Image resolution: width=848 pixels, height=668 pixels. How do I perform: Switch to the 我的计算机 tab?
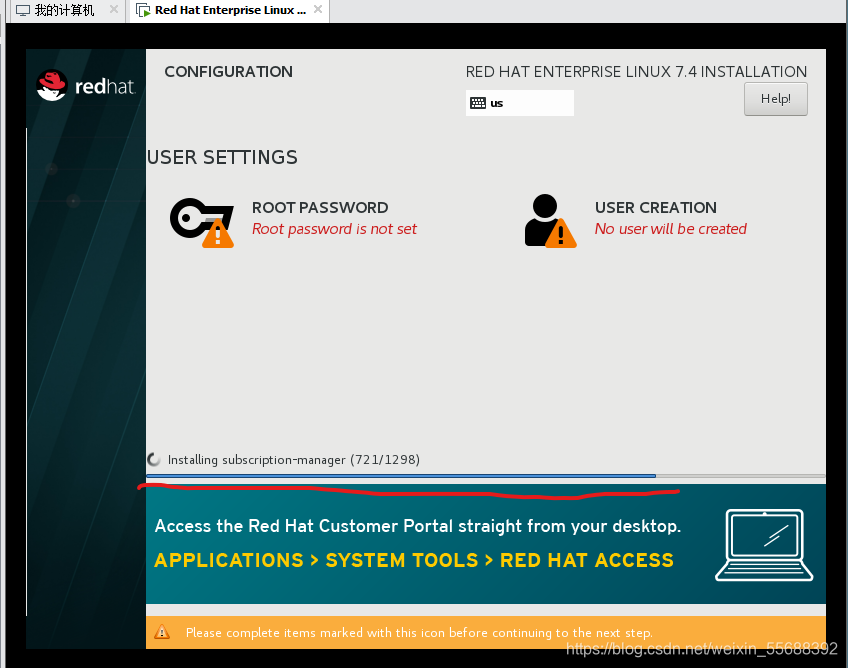pyautogui.click(x=64, y=10)
